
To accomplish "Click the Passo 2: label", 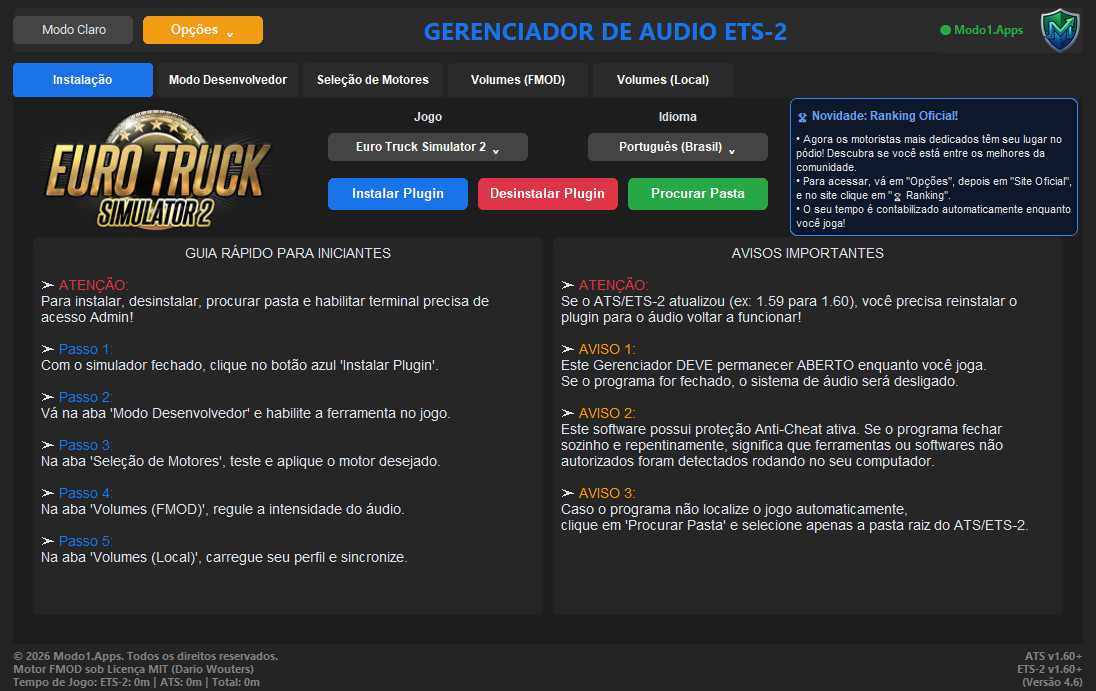I will pos(85,397).
